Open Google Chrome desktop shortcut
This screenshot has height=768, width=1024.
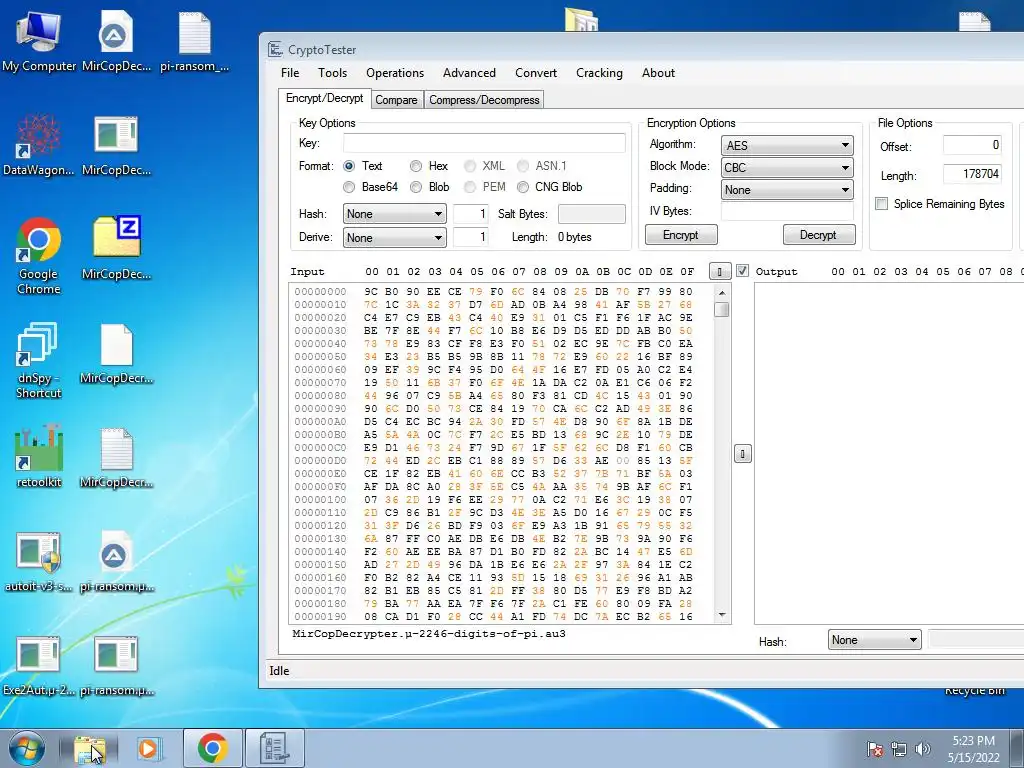39,256
